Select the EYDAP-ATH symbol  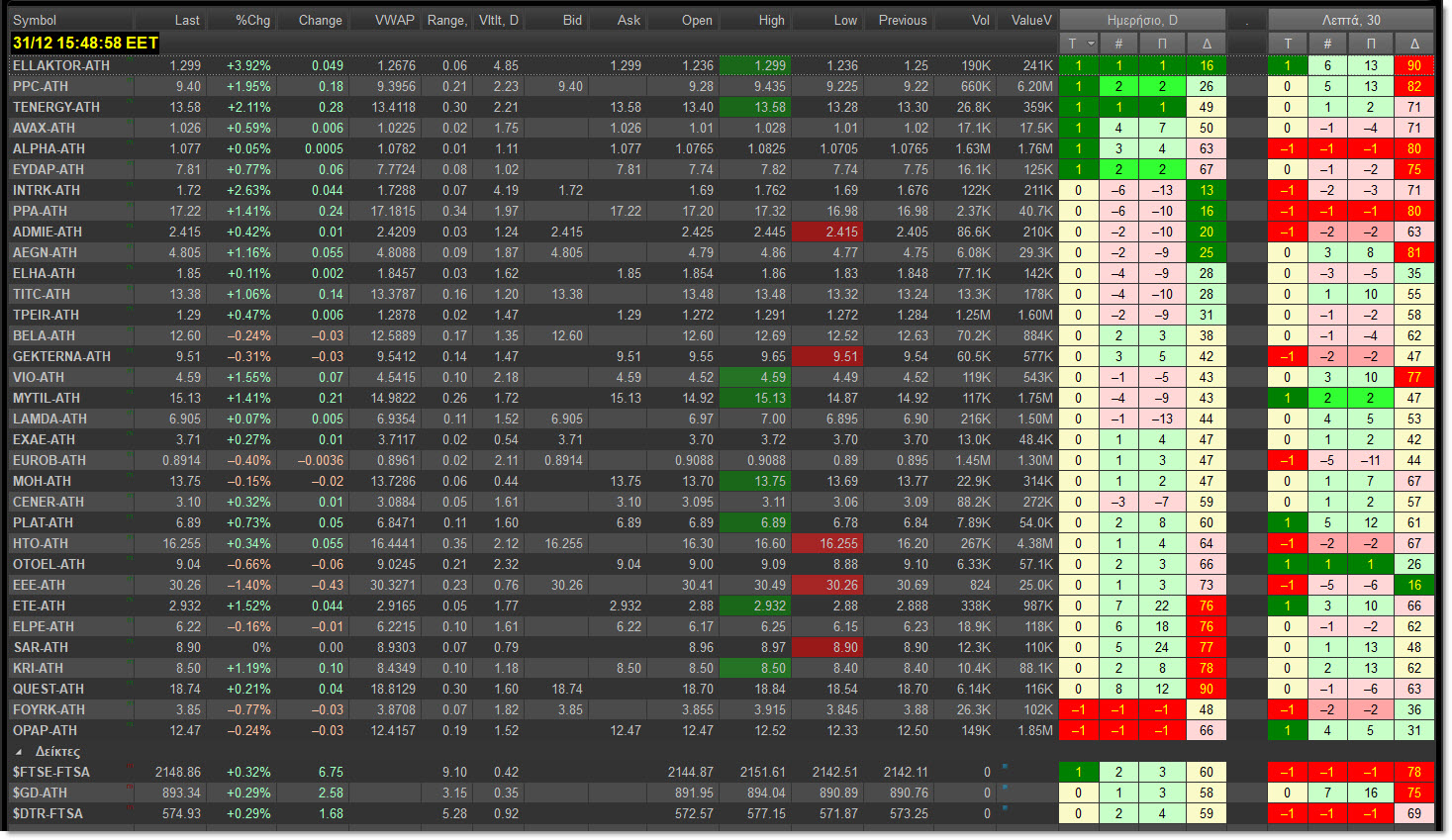pyautogui.click(x=48, y=169)
